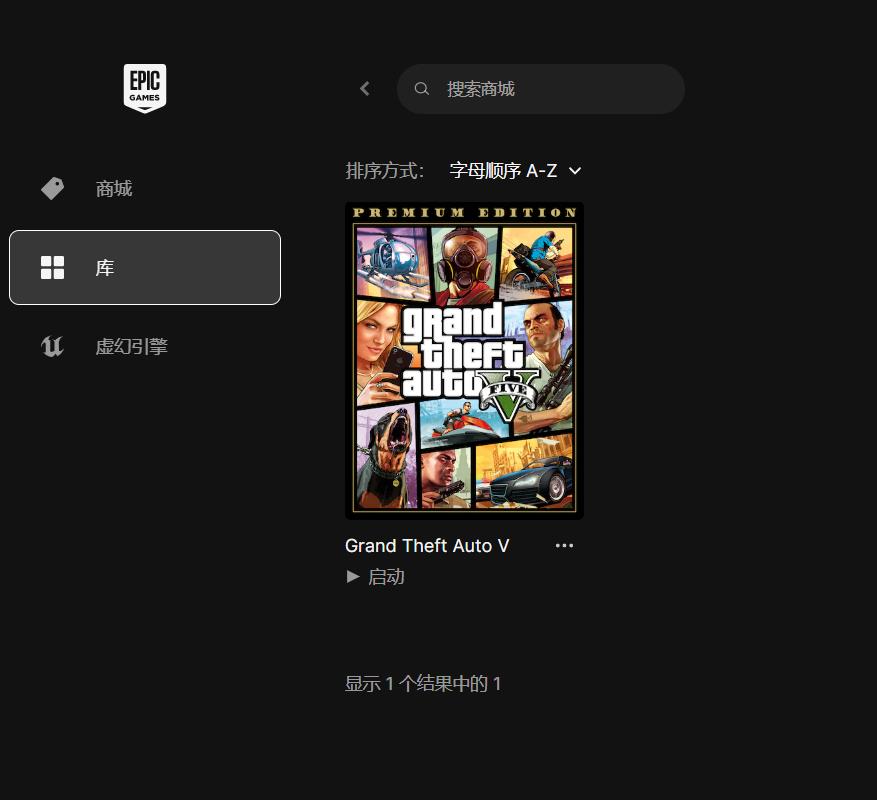Click the Grand Theft Auto V title link
The image size is (877, 800).
pyautogui.click(x=427, y=545)
